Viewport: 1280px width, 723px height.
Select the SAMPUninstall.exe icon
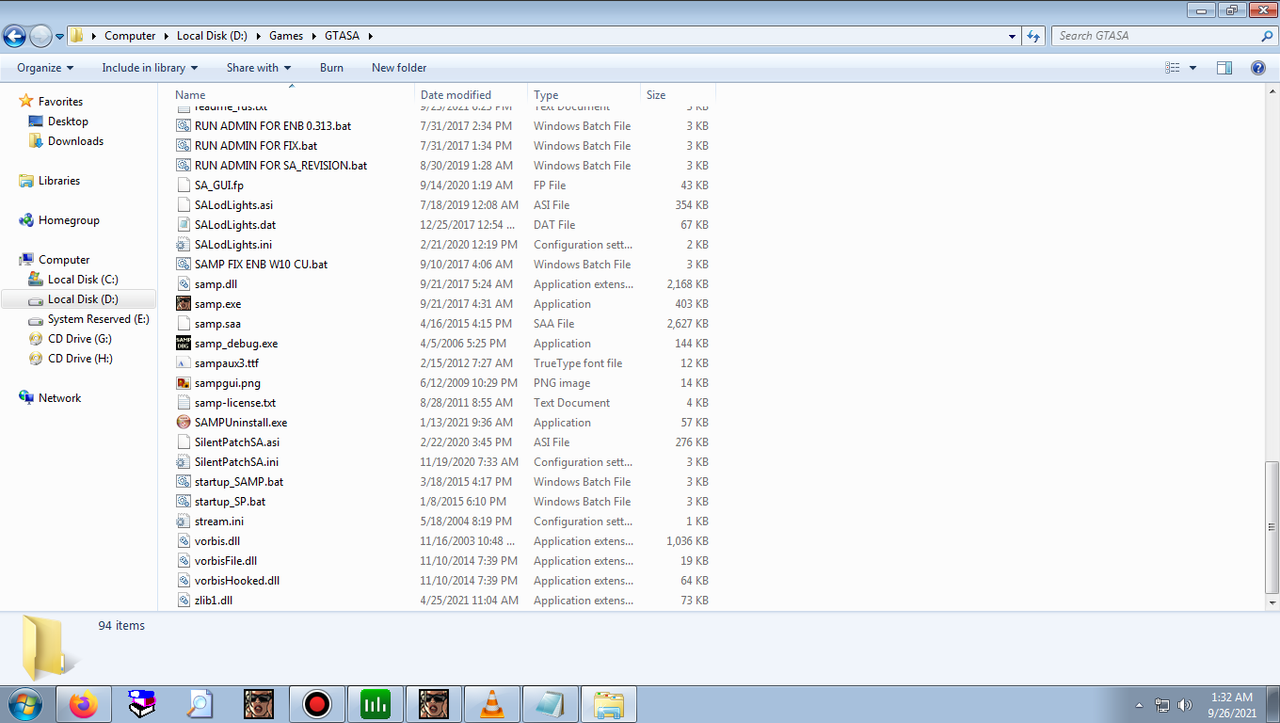pyautogui.click(x=183, y=422)
